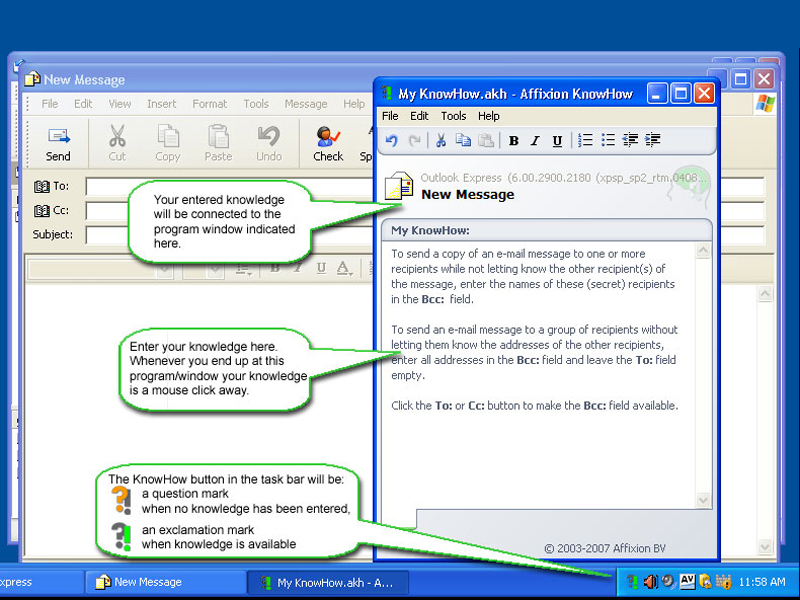Image resolution: width=800 pixels, height=600 pixels.
Task: Click the New Message document icon in KnowHow
Action: [399, 186]
